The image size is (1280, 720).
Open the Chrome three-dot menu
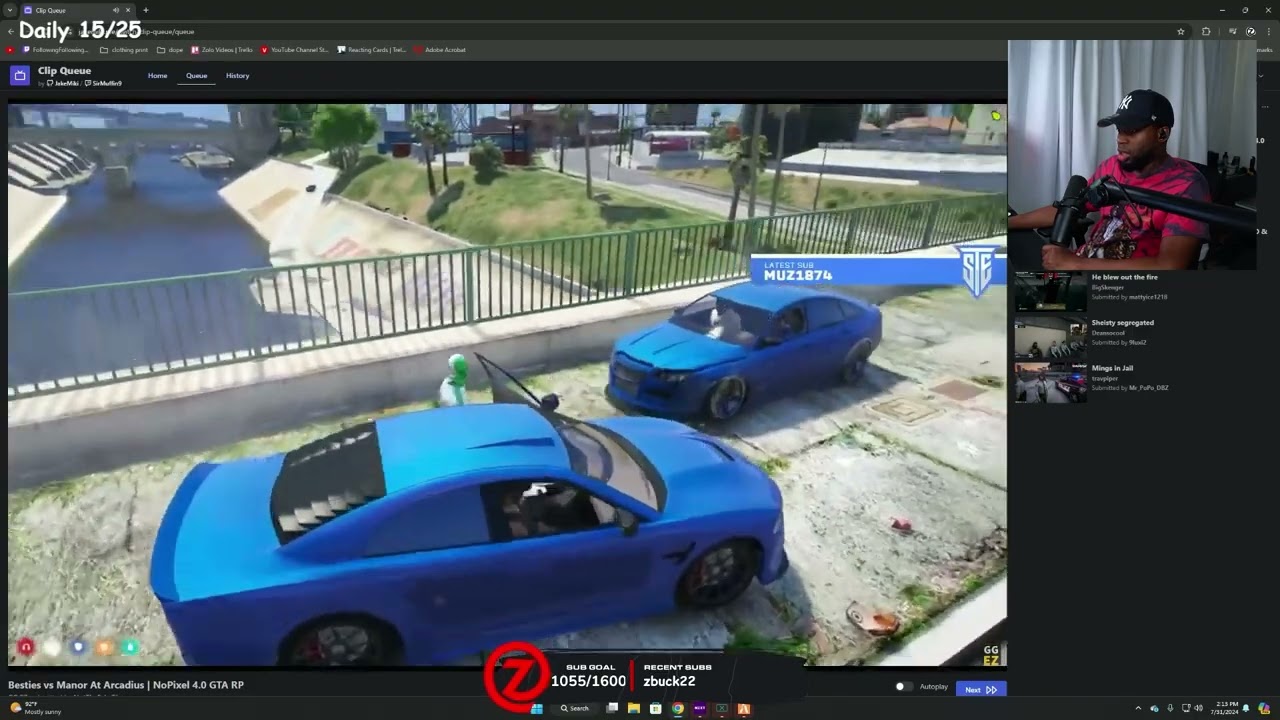coord(1267,31)
